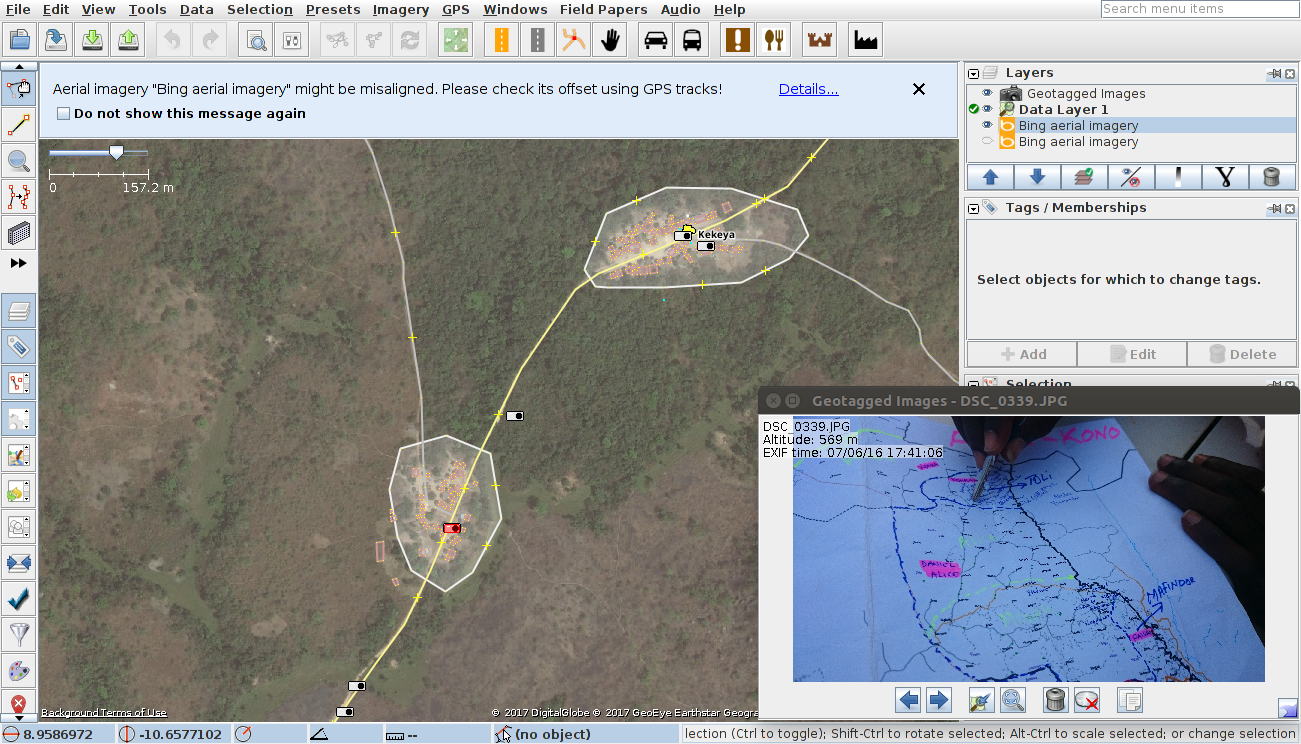
Task: Select the Search tool in the toolbar
Action: pos(256,39)
